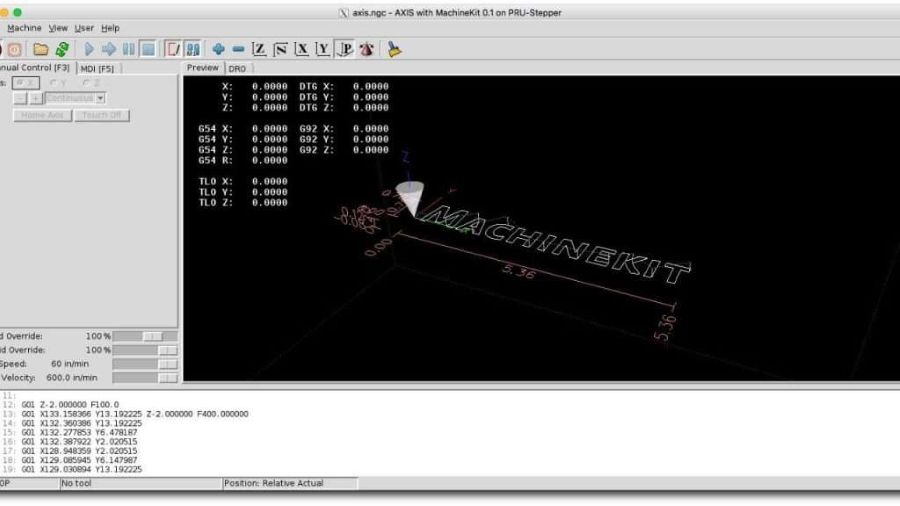Stop program execution
Image resolution: width=900 pixels, height=506 pixels.
click(148, 50)
